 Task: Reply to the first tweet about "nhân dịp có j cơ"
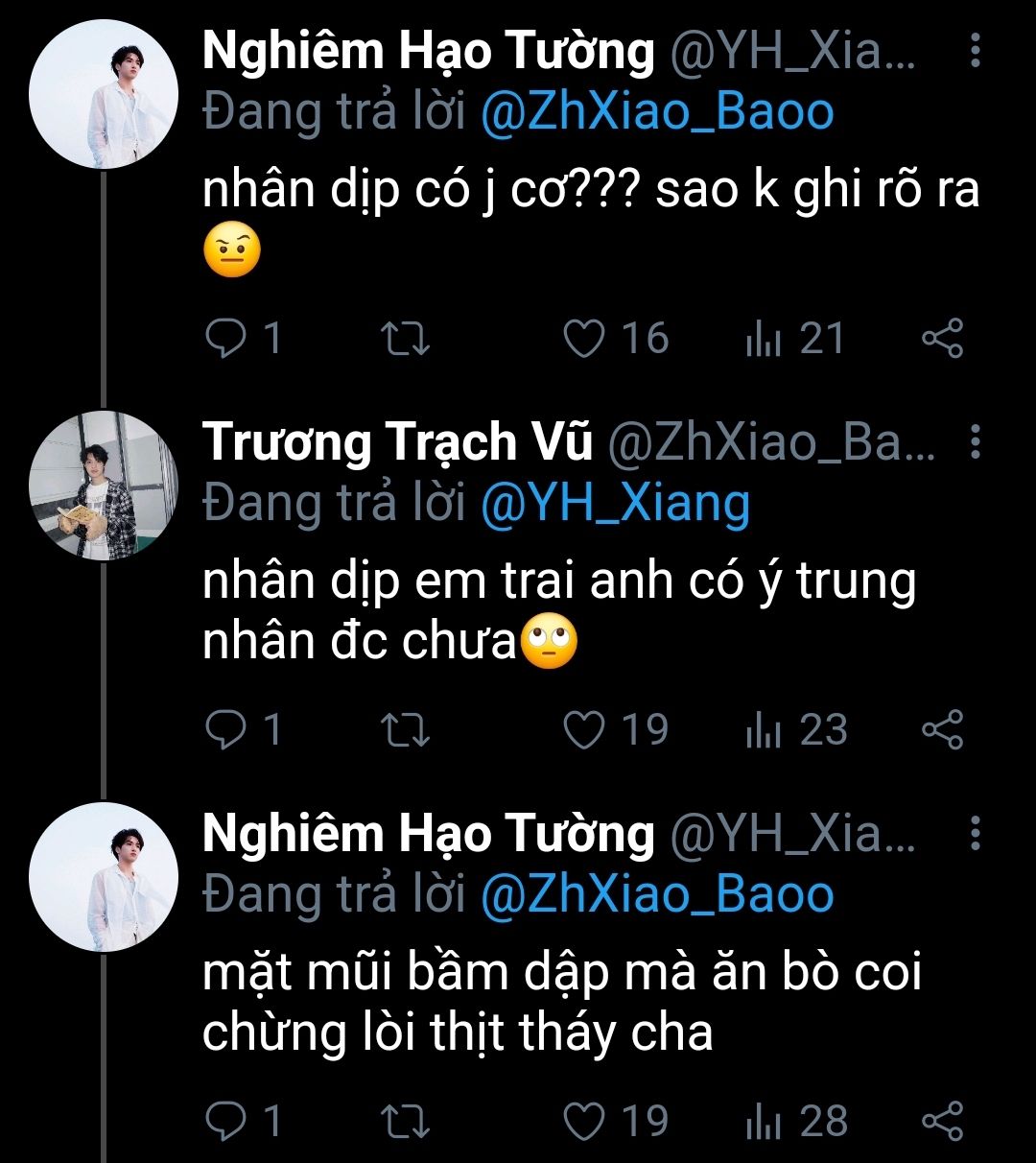pos(226,339)
